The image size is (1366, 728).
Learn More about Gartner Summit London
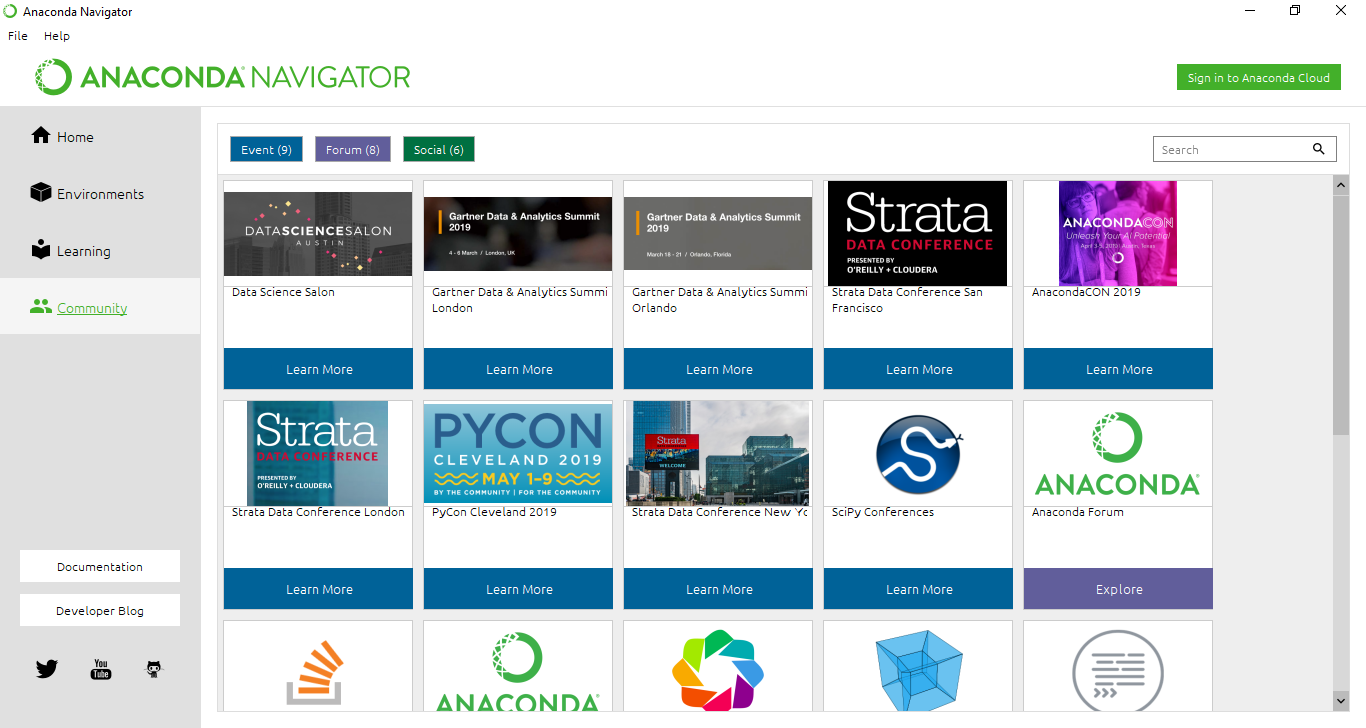(518, 369)
